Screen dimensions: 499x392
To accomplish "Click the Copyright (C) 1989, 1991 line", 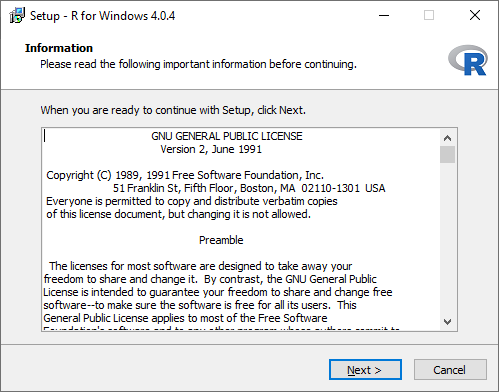I will tap(185, 175).
